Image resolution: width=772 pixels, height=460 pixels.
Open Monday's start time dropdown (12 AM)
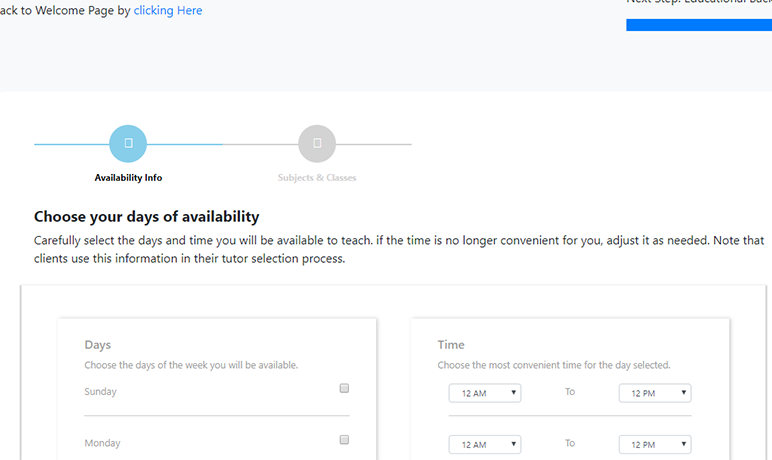pos(485,444)
